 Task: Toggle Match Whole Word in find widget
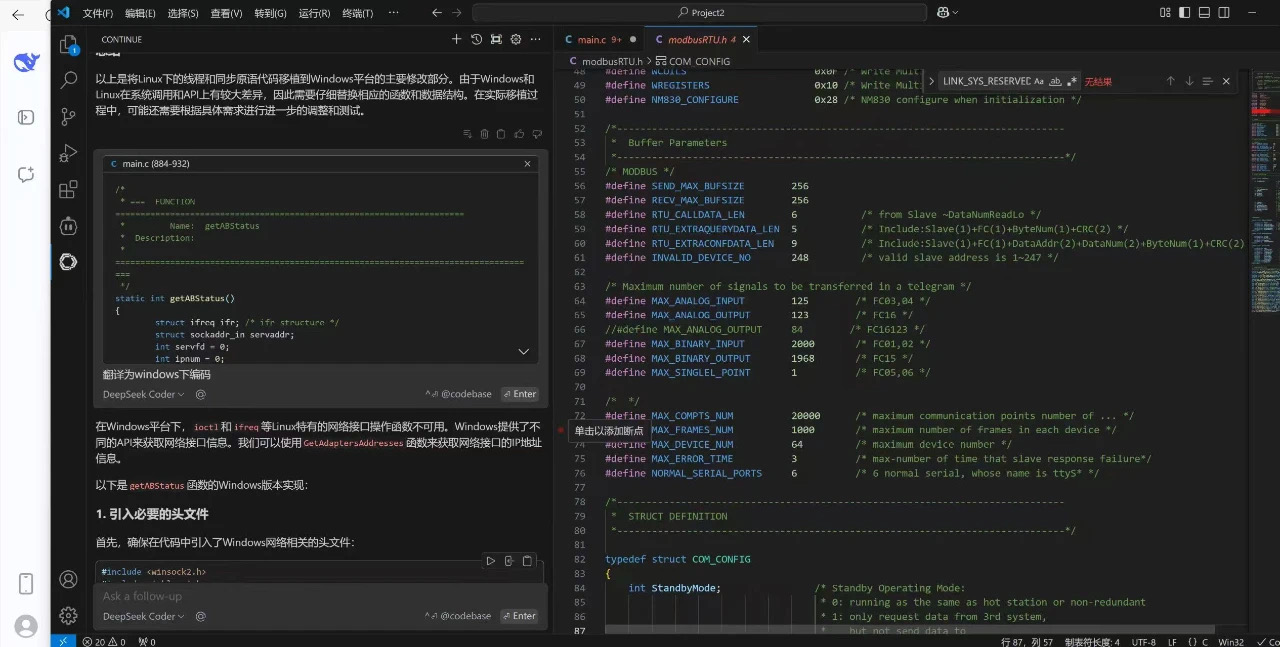pos(1055,81)
